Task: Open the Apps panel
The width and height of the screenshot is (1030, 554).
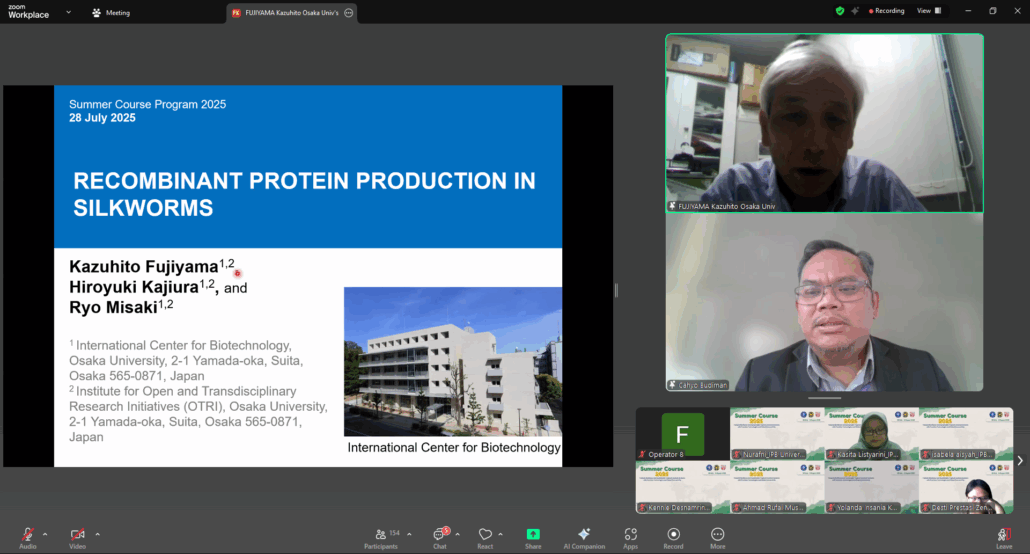Action: pos(630,535)
